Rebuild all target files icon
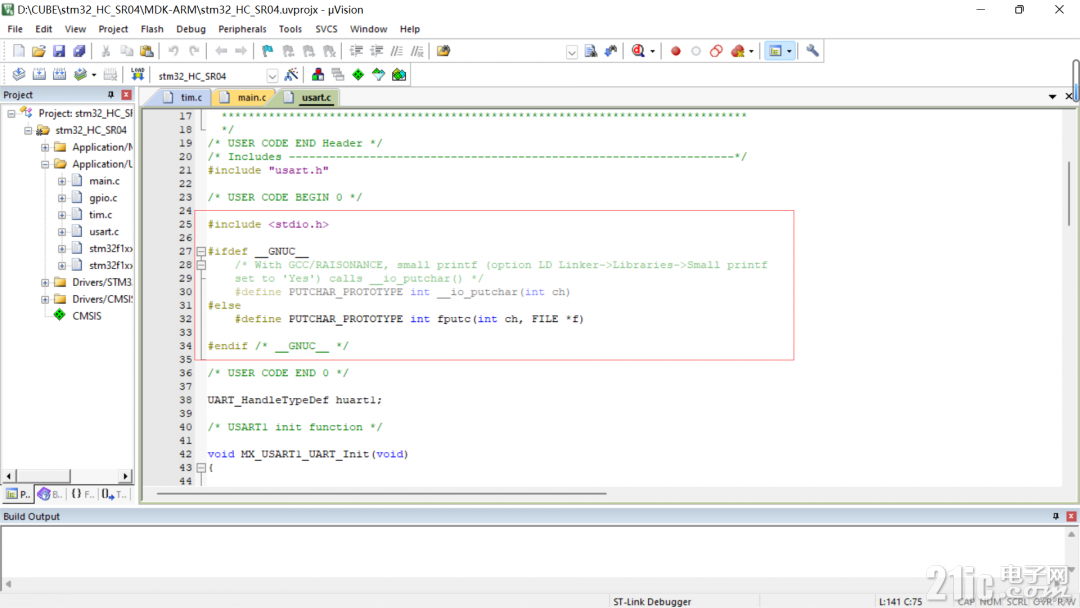This screenshot has height=608, width=1080. [59, 75]
